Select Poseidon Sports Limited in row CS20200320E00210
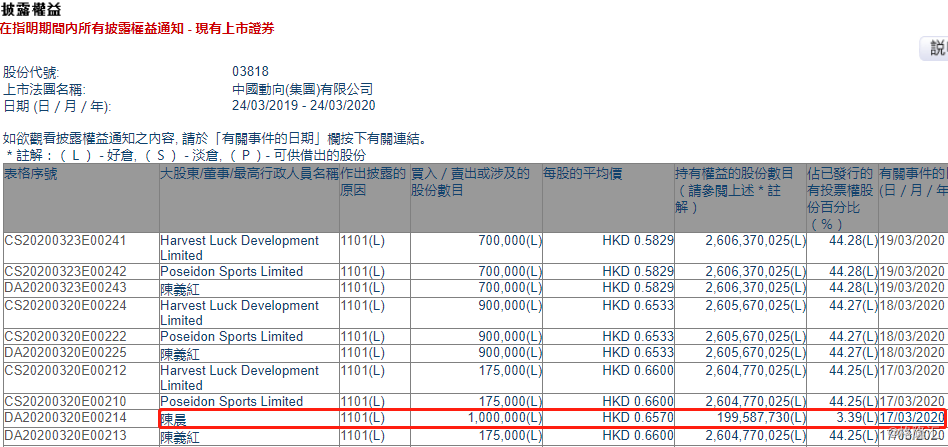Viewport: 948px width, 447px height. coord(232,401)
